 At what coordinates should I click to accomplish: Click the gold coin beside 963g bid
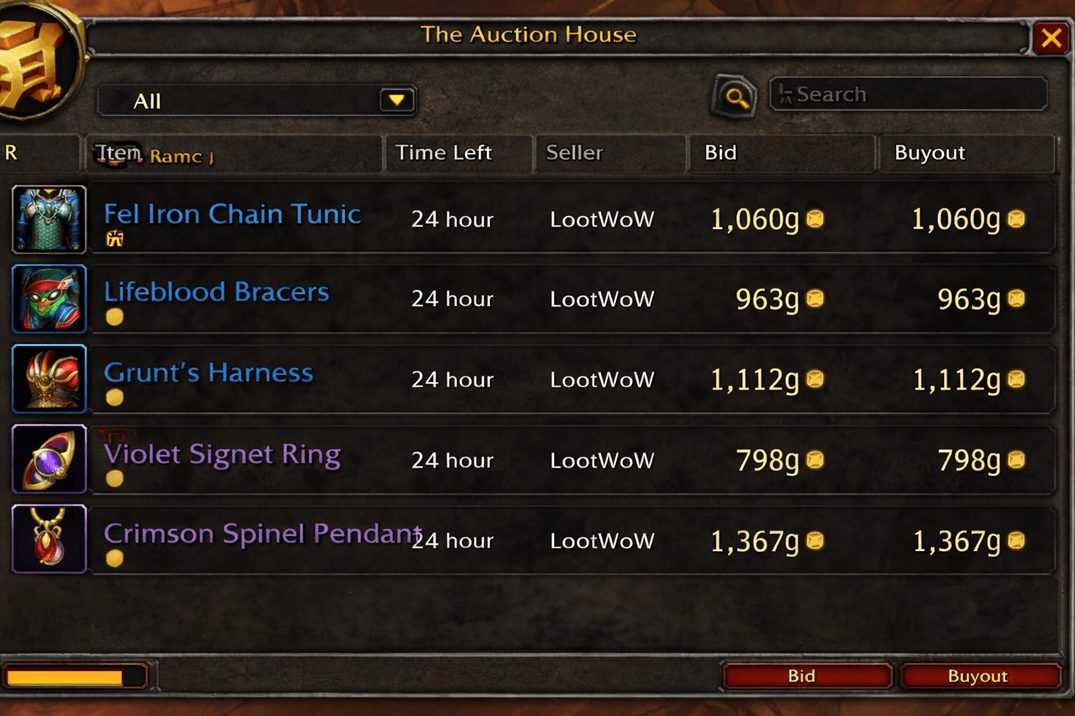point(815,299)
